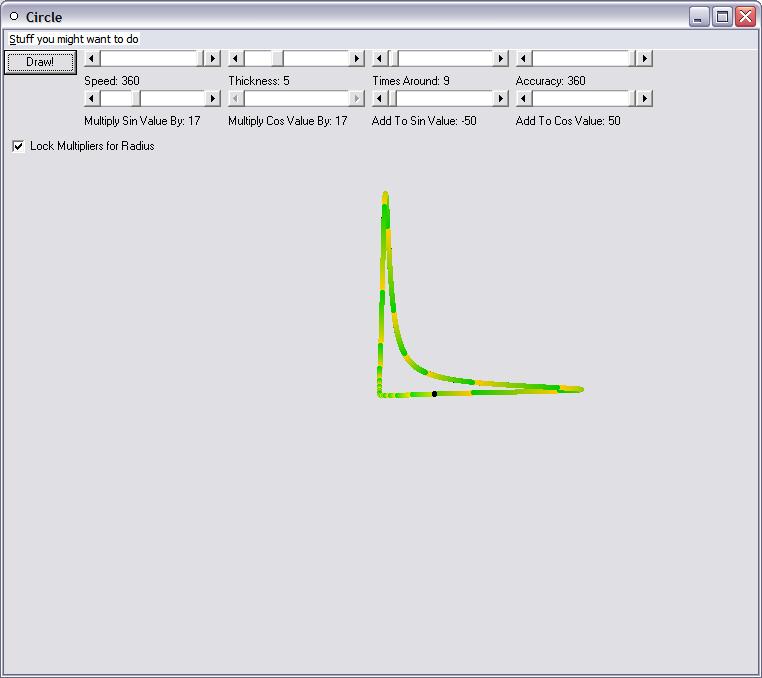
Task: Increase Multiply Sin Value with right arrow
Action: [212, 98]
